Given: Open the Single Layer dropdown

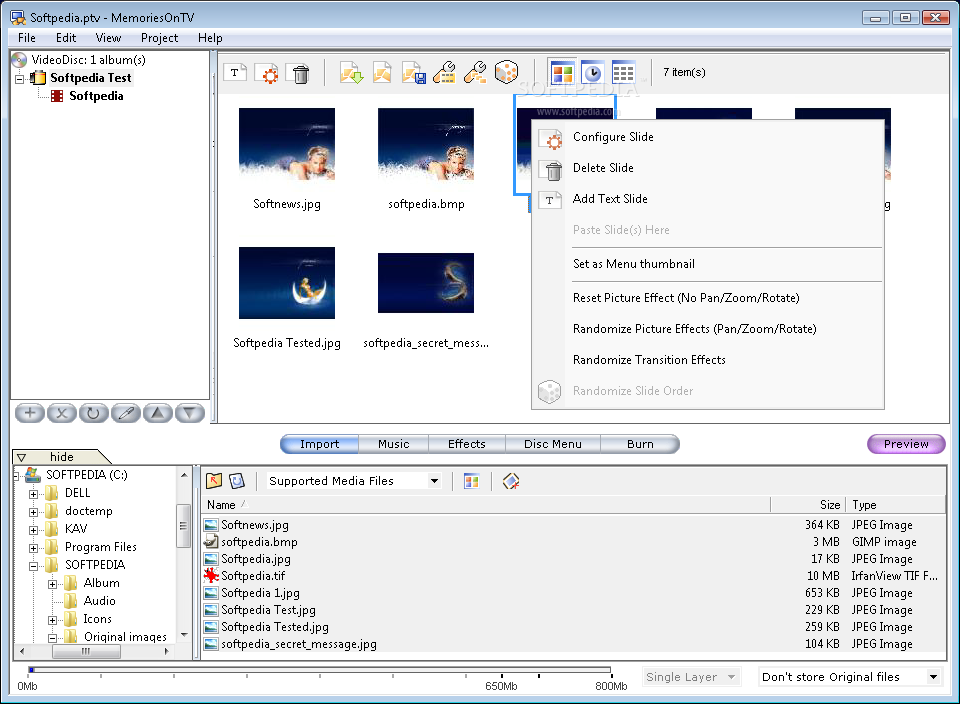Looking at the screenshot, I should point(732,677).
